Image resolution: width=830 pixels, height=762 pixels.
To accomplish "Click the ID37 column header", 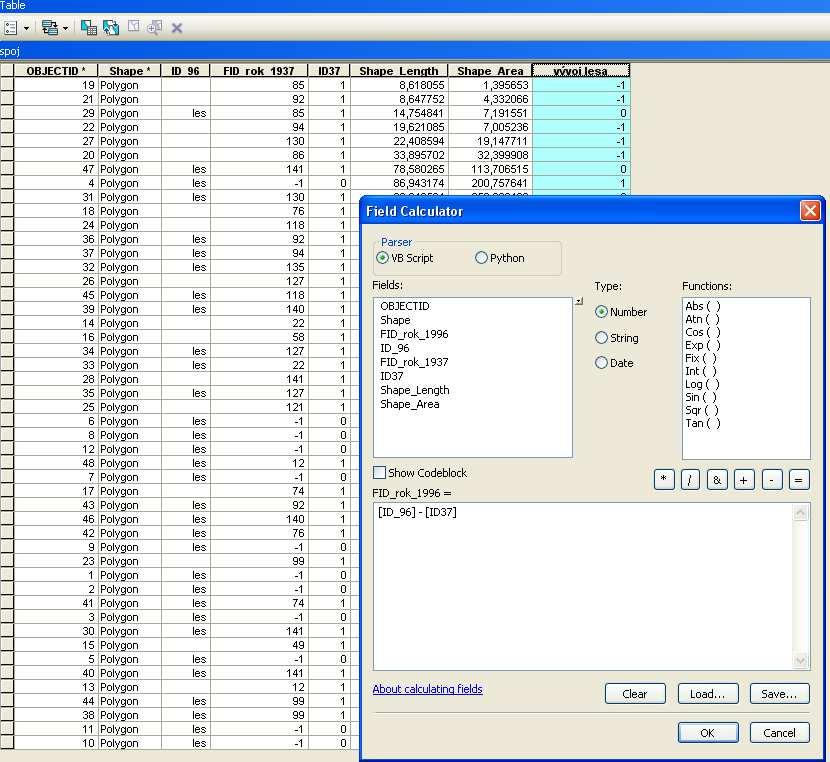I will pos(329,70).
